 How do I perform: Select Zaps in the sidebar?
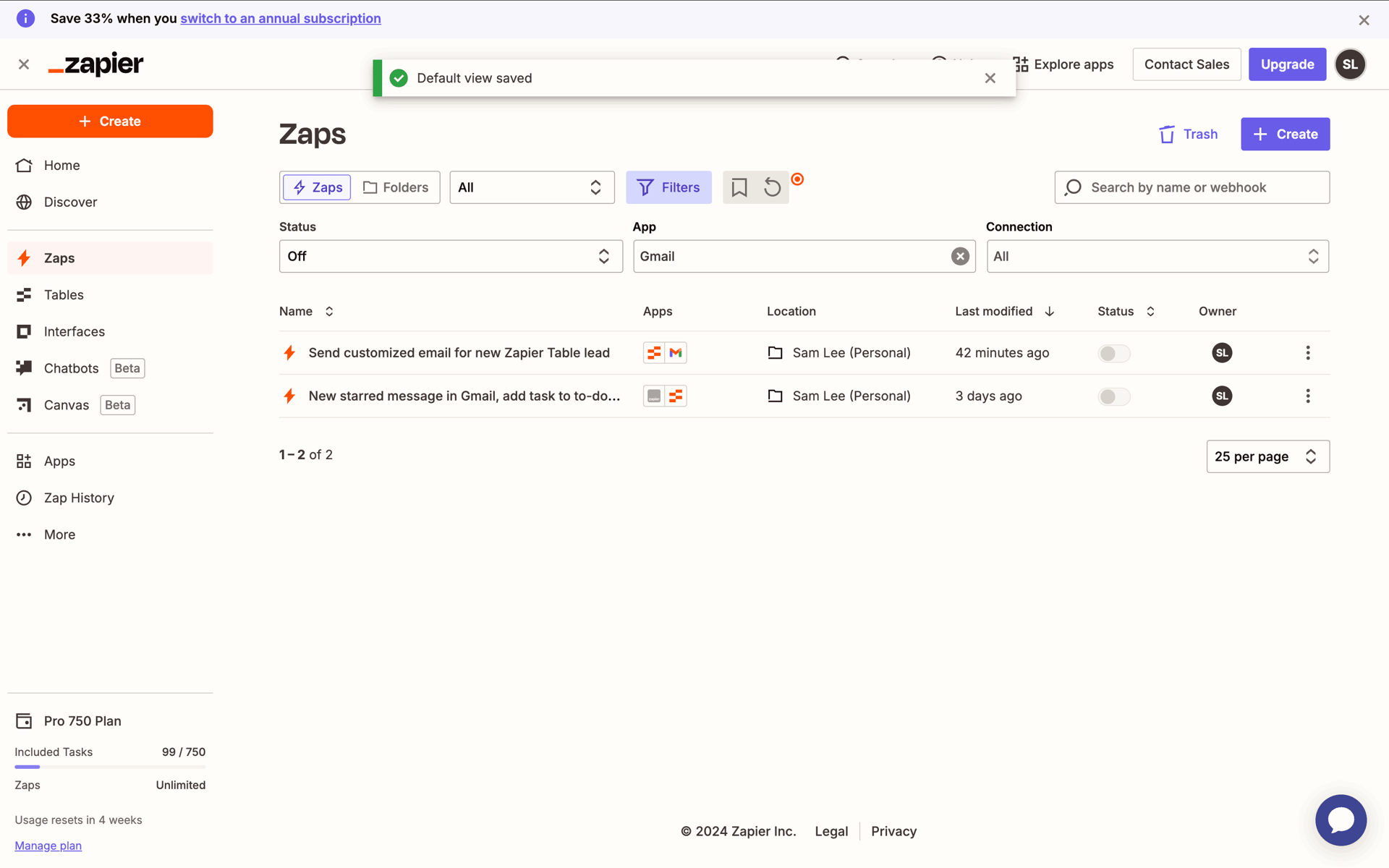click(x=110, y=258)
